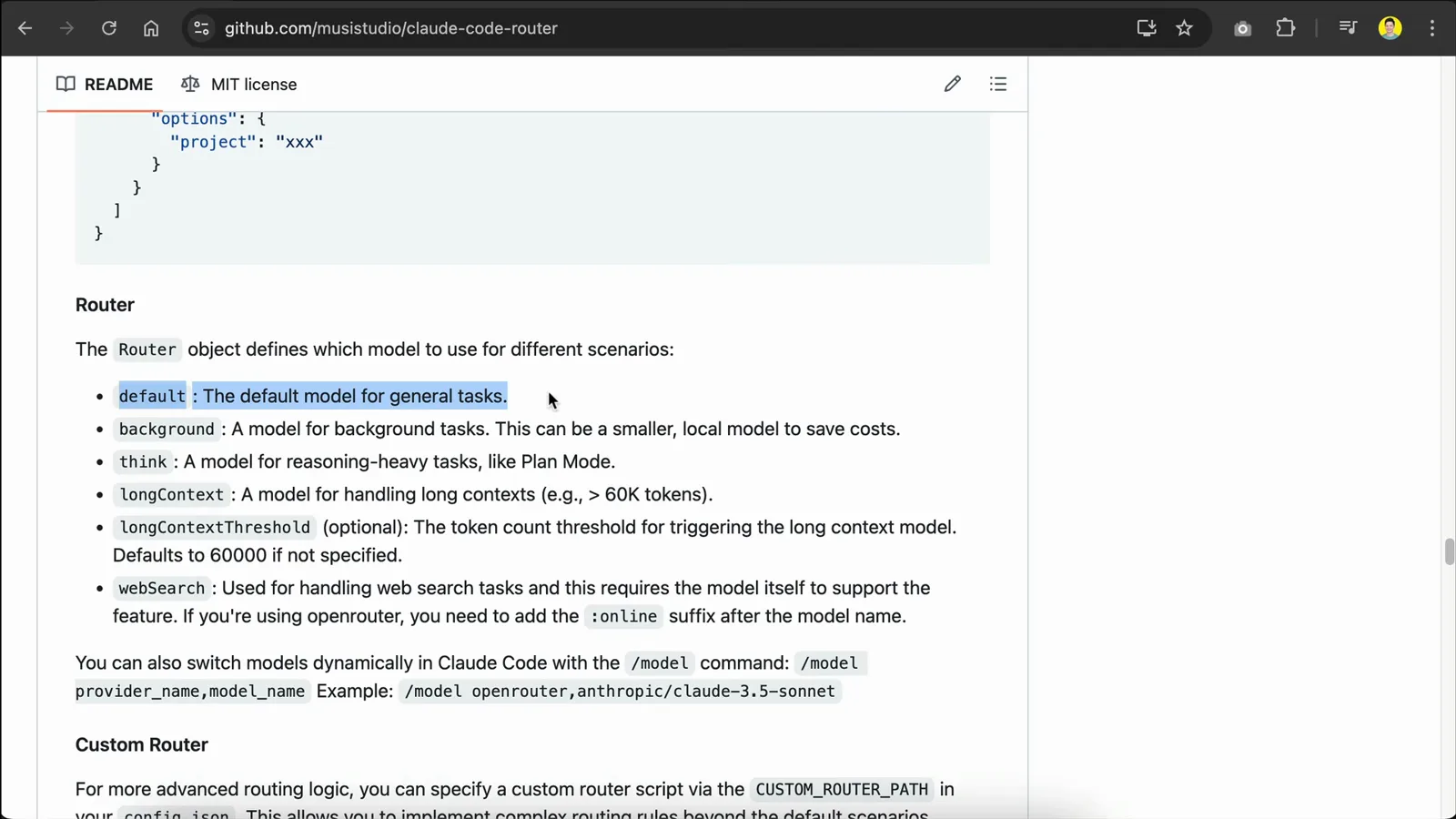
Task: Open the Chrome three-dot menu
Action: [1432, 28]
